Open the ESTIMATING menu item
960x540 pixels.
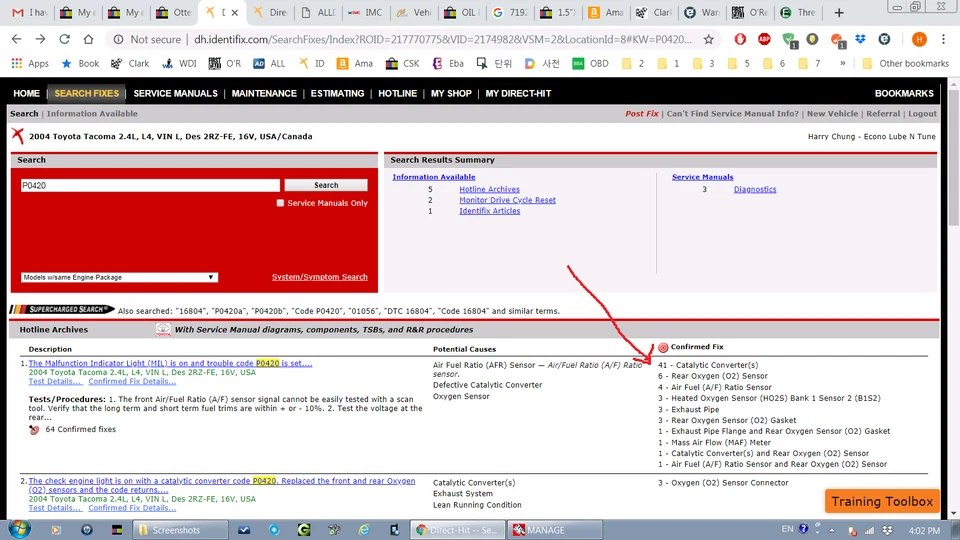point(337,93)
